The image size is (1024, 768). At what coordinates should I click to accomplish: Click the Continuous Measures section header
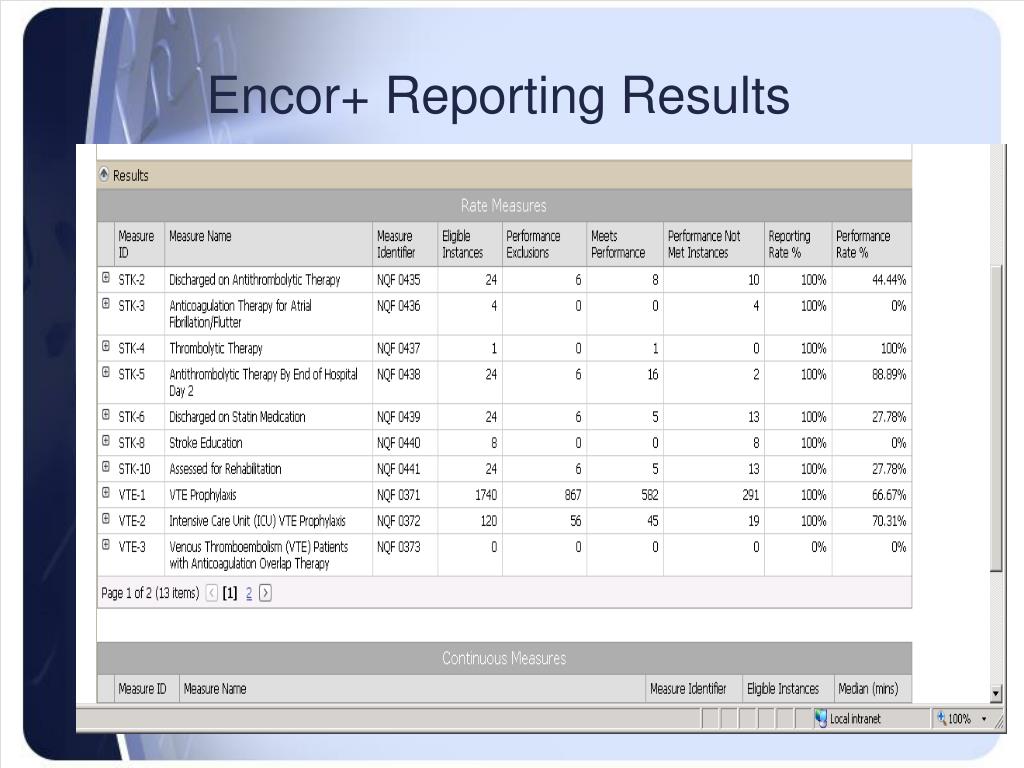click(504, 658)
